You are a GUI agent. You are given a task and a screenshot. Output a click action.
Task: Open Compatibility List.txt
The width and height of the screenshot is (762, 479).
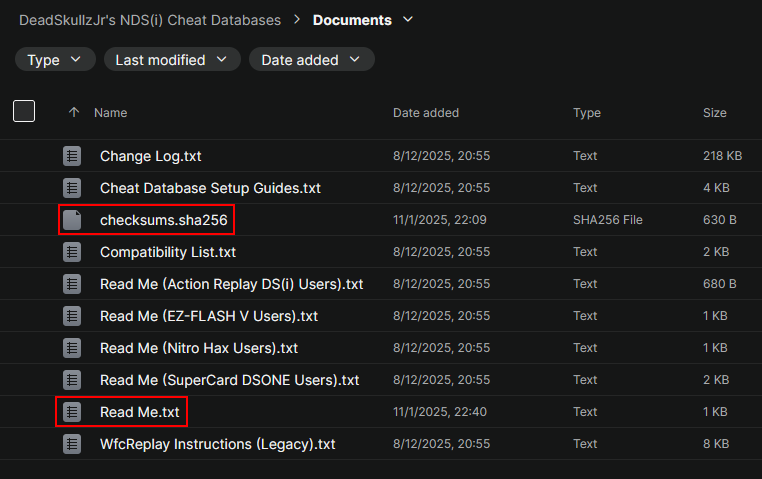coord(168,252)
